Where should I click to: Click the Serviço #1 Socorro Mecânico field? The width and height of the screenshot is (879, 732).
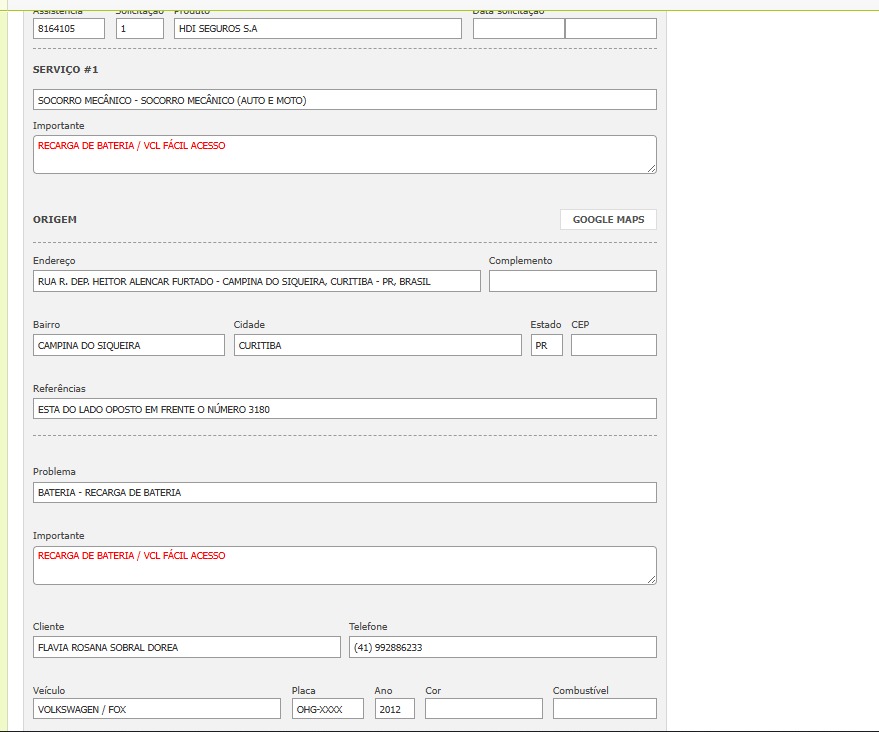pyautogui.click(x=344, y=100)
